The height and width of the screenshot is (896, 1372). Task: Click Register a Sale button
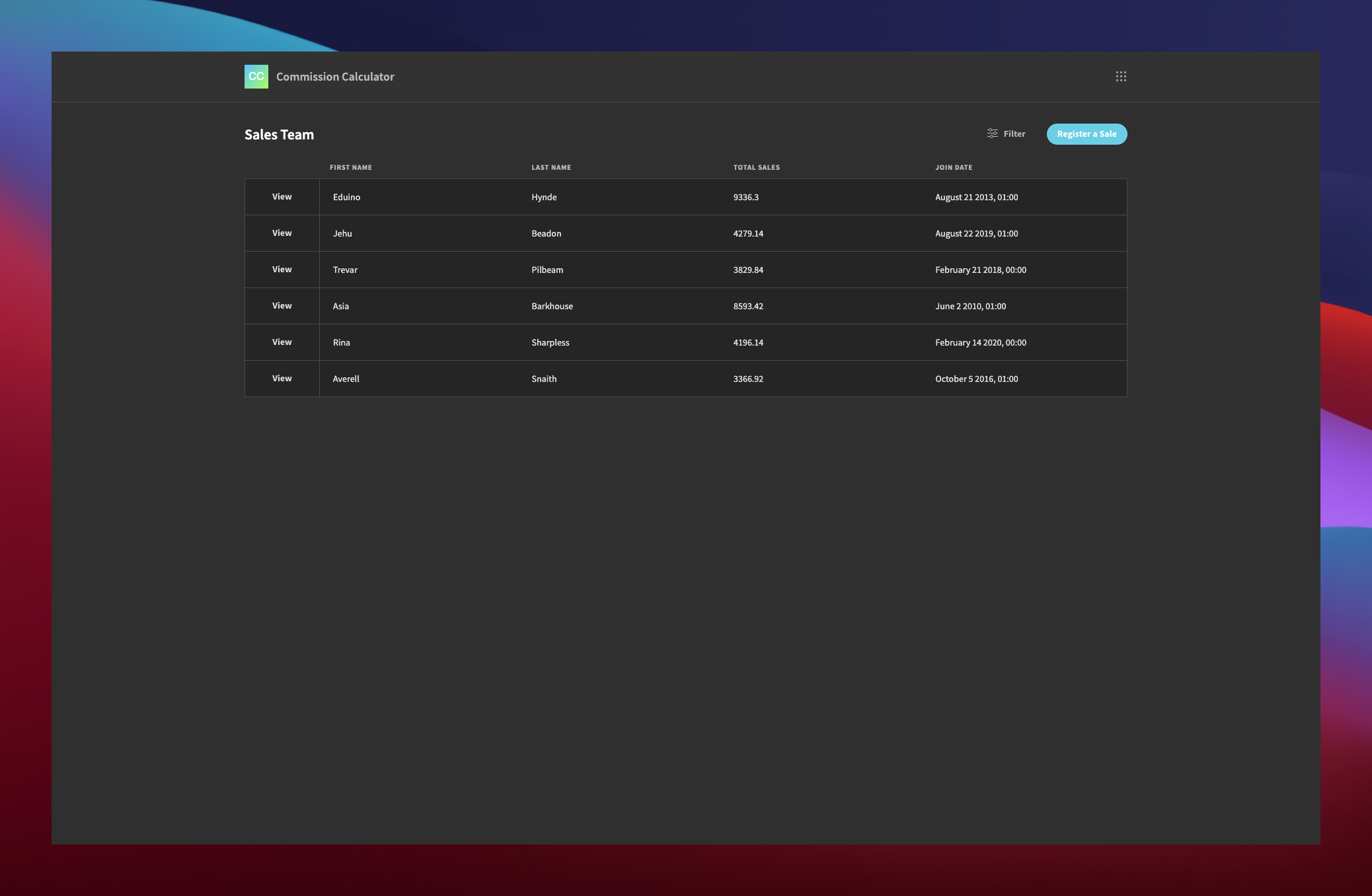pyautogui.click(x=1086, y=134)
